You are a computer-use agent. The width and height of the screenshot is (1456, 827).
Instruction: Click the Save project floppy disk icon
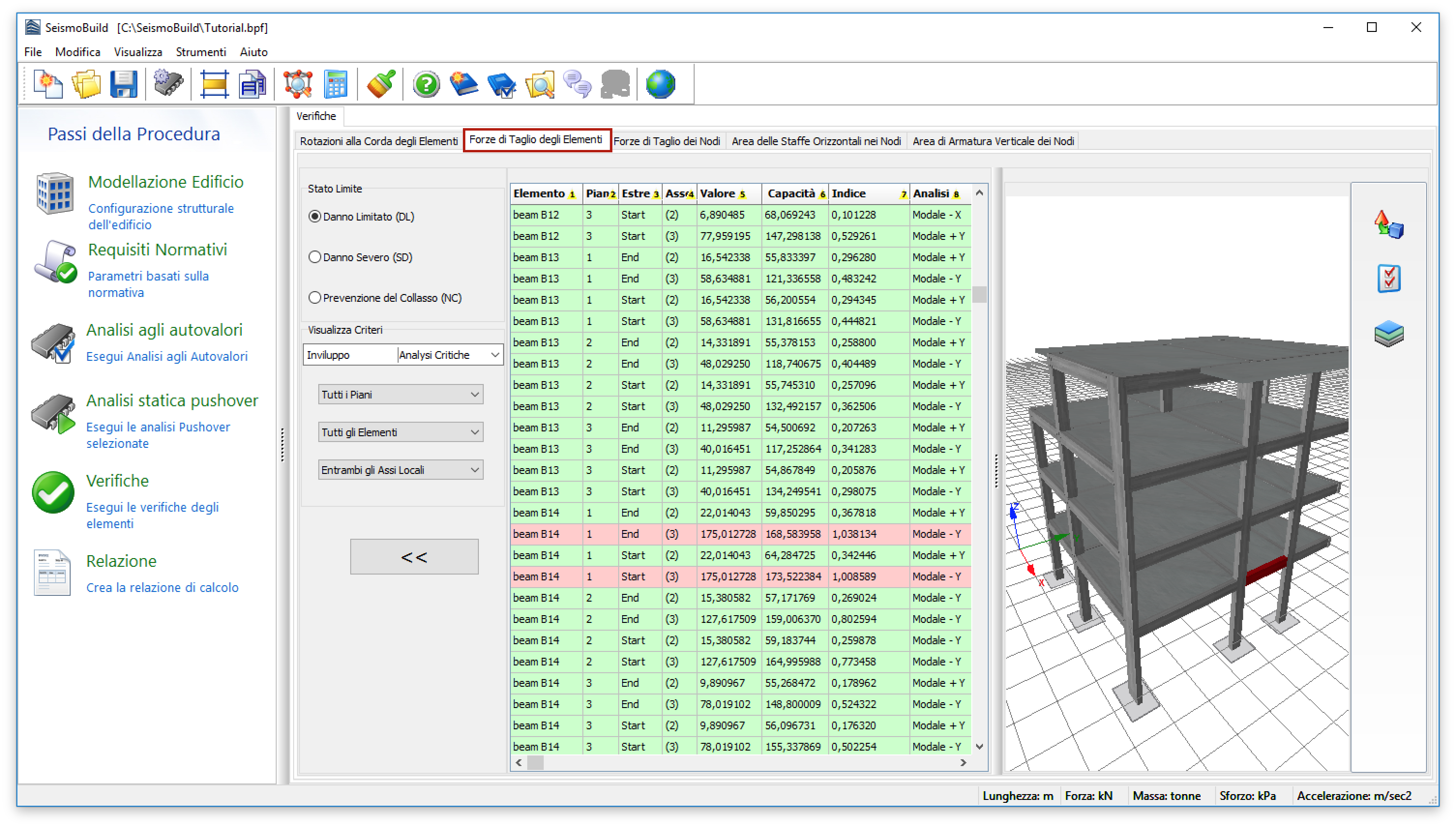[123, 85]
